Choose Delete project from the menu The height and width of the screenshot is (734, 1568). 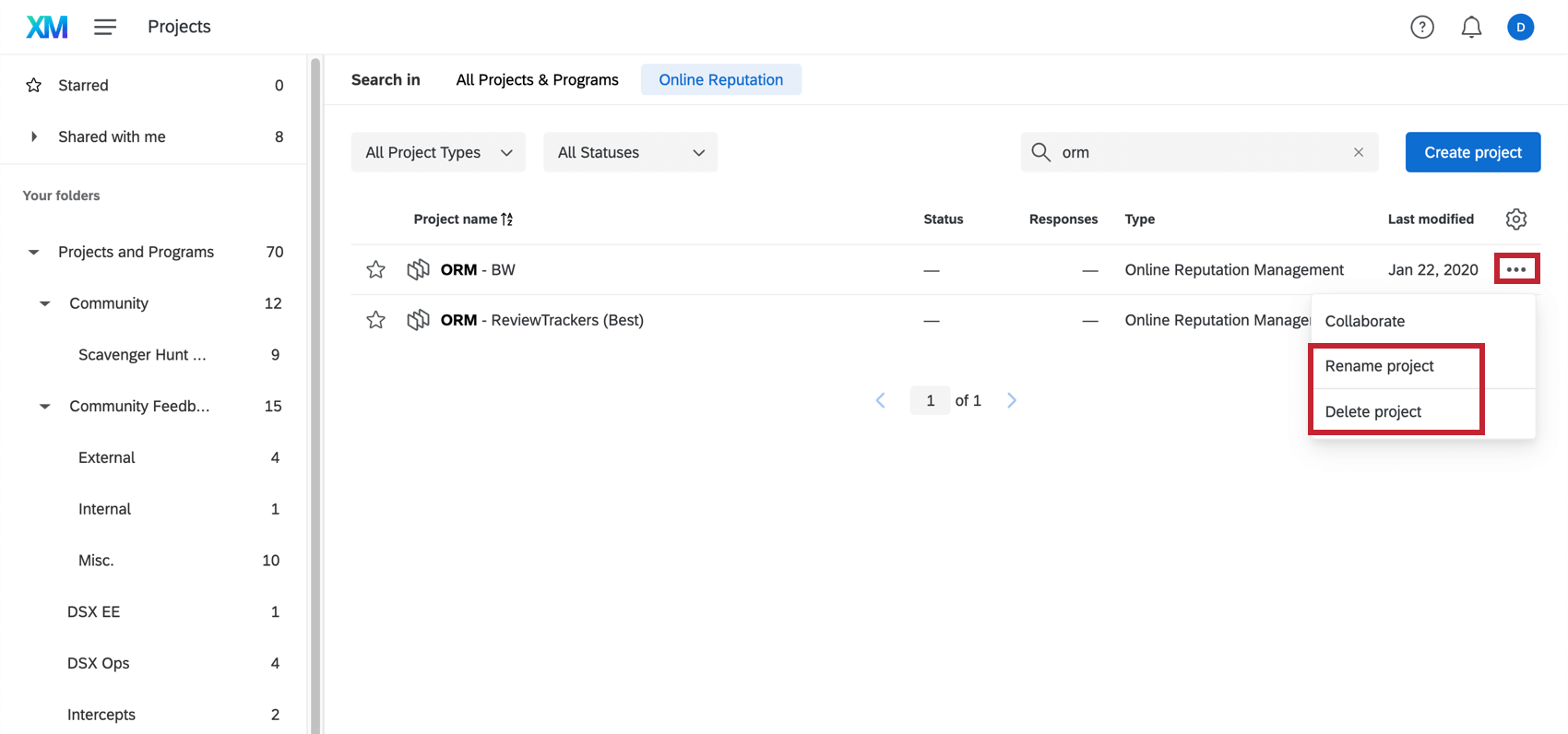pyautogui.click(x=1372, y=411)
